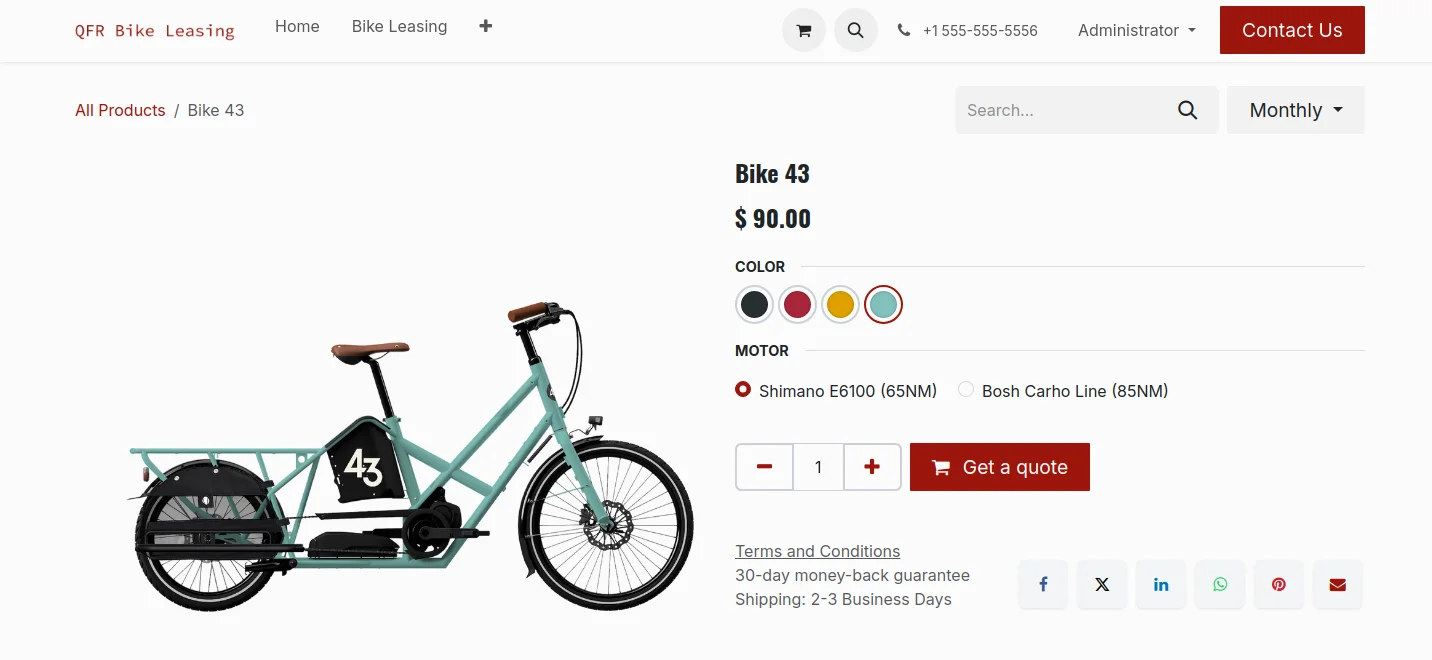The height and width of the screenshot is (660, 1432).
Task: Choose the black color swatch
Action: (x=754, y=304)
